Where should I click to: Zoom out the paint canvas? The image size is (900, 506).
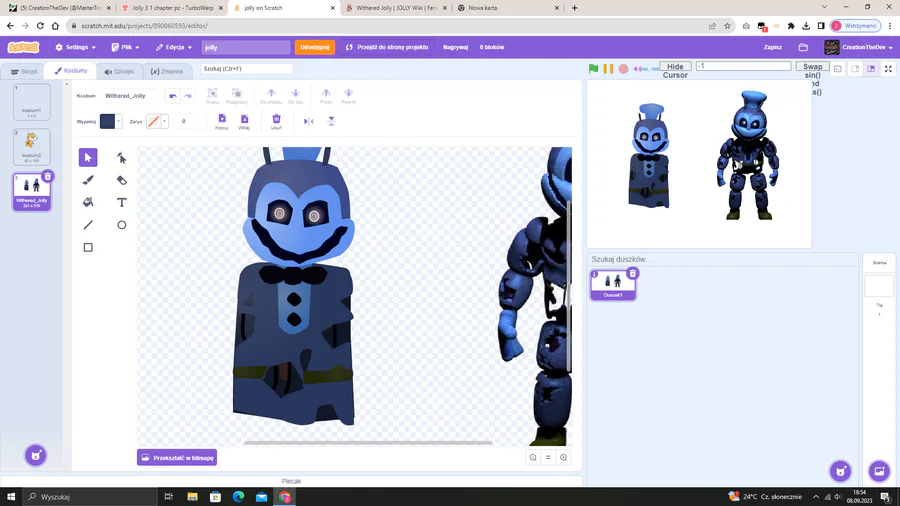(x=533, y=457)
